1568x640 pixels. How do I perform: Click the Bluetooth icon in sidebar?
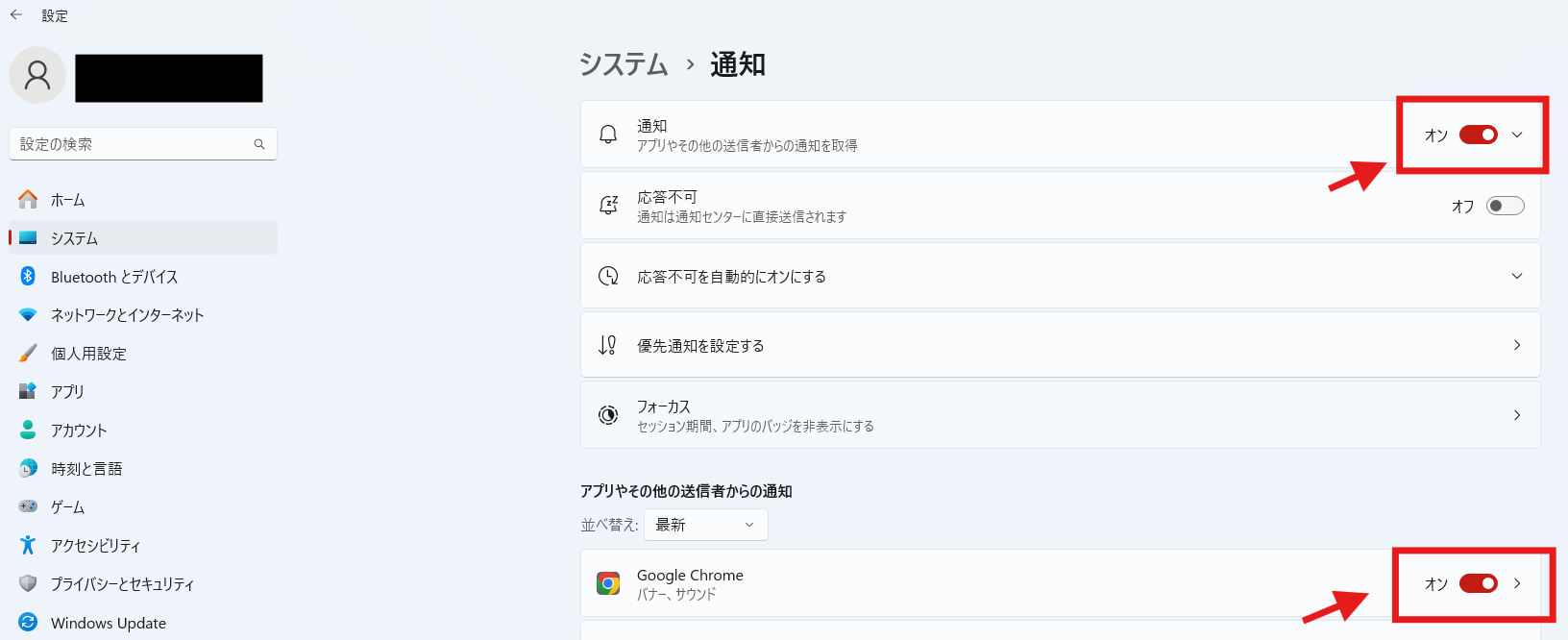28,276
